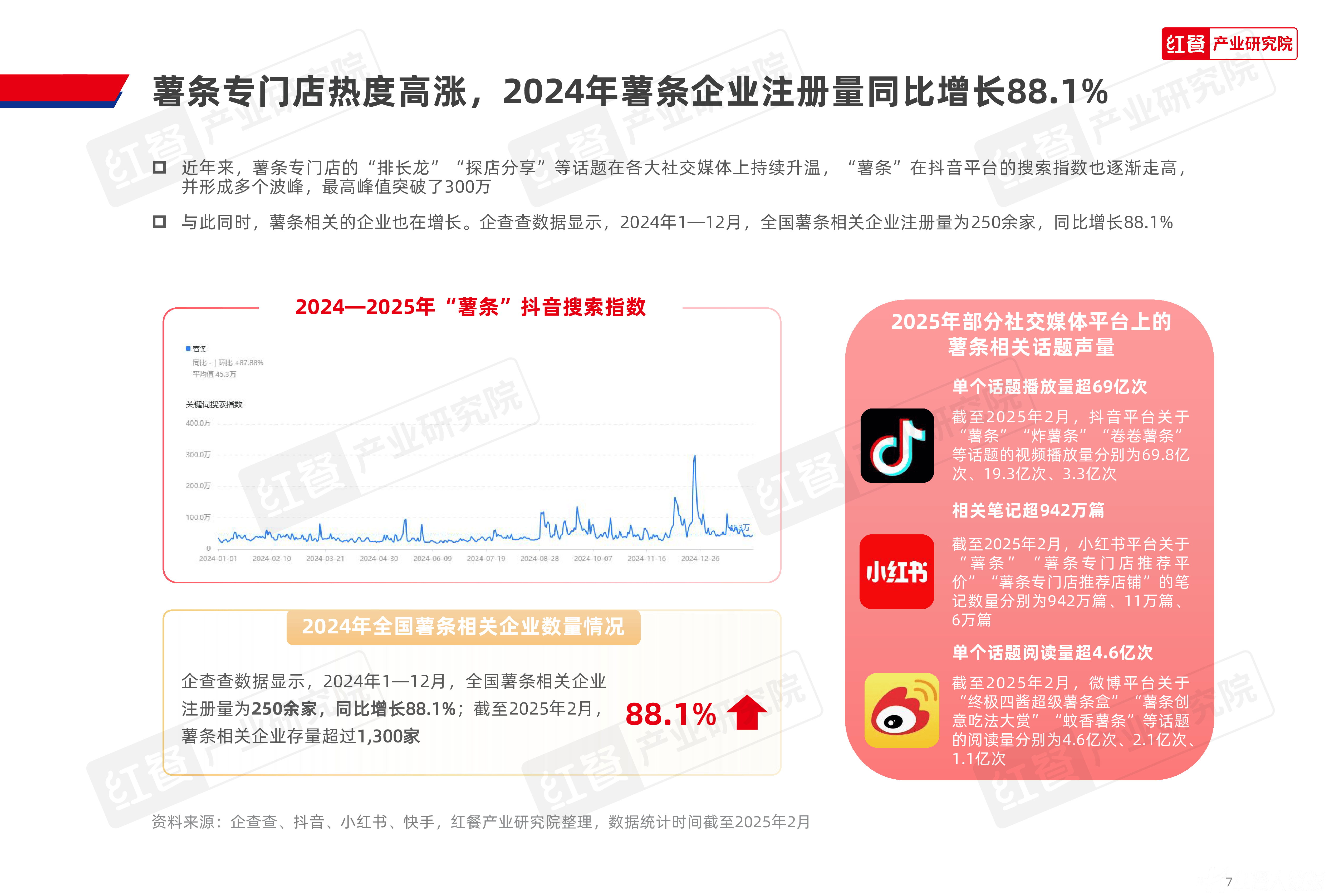This screenshot has height=896, width=1344.
Task: Click the 300.0万 y-axis label
Action: tap(198, 455)
